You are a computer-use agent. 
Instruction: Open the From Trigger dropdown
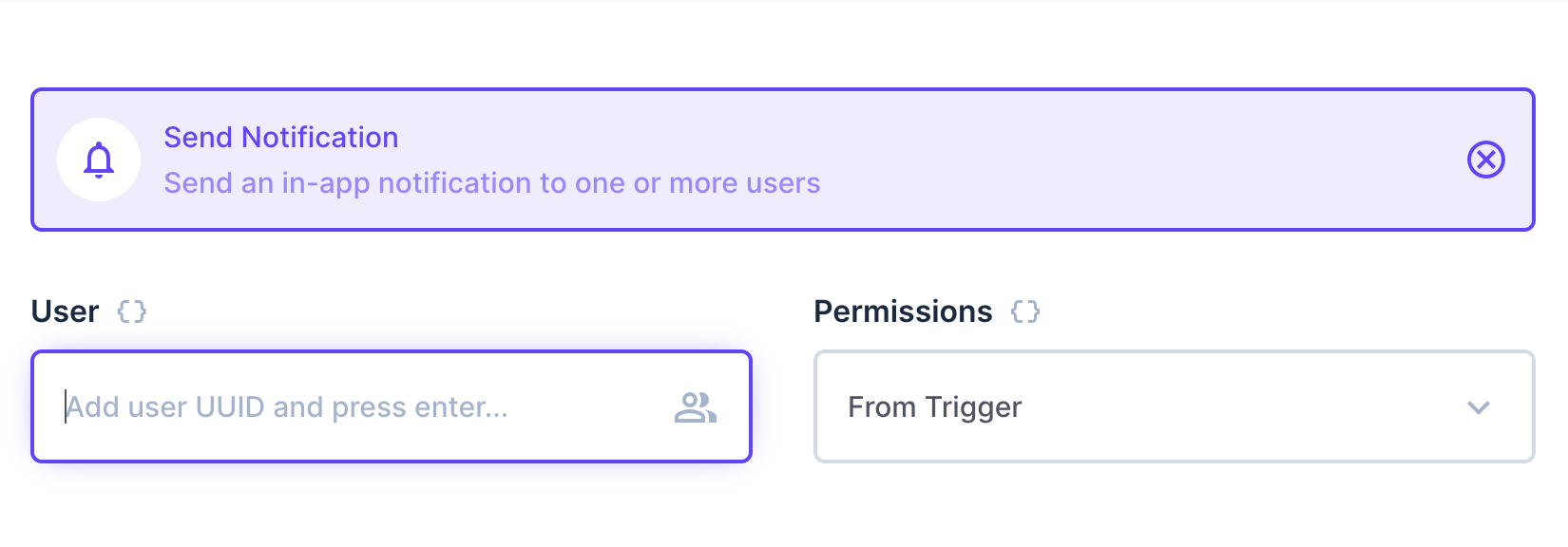tap(1175, 406)
